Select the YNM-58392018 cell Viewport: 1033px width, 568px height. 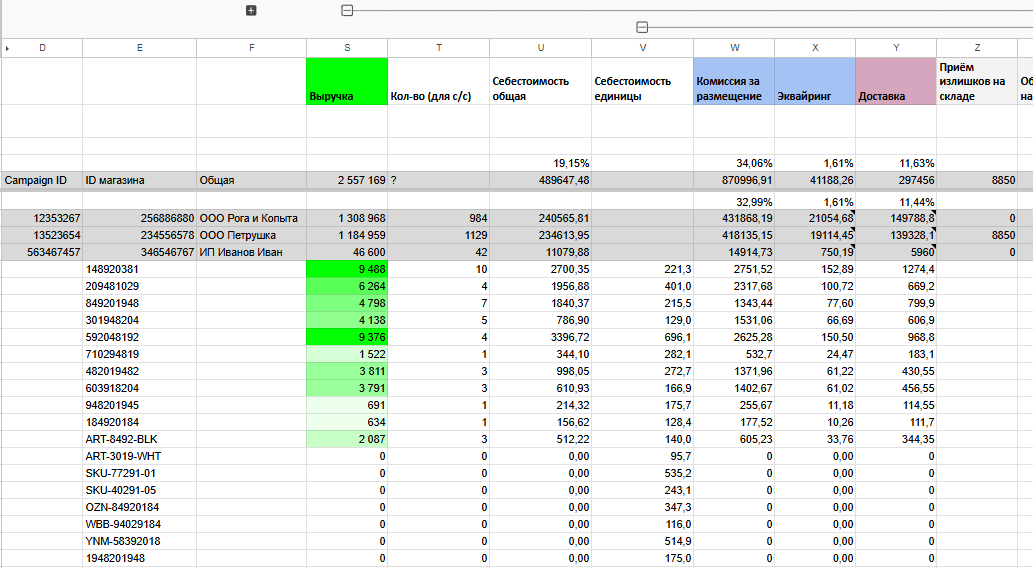click(x=140, y=542)
